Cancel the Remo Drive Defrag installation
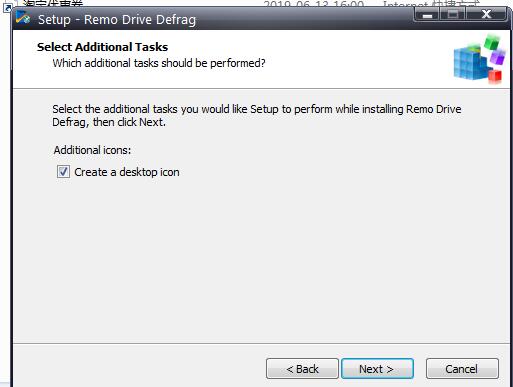Viewport: 513px width, 387px height. pos(462,369)
